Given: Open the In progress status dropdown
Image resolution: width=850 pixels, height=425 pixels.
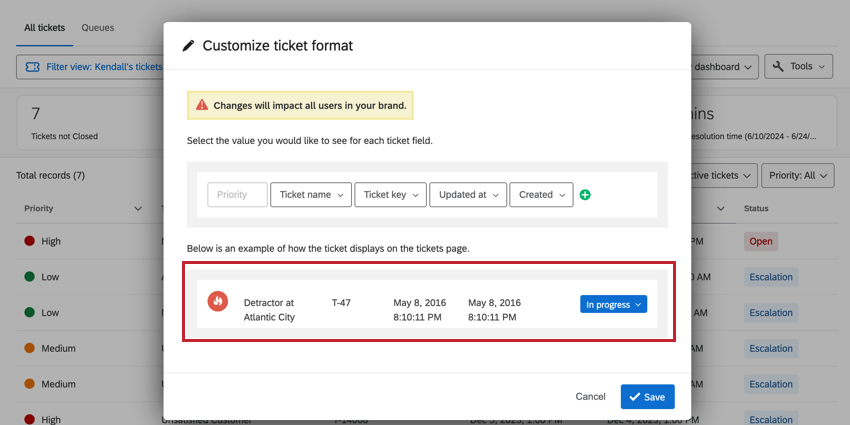Looking at the screenshot, I should 614,305.
